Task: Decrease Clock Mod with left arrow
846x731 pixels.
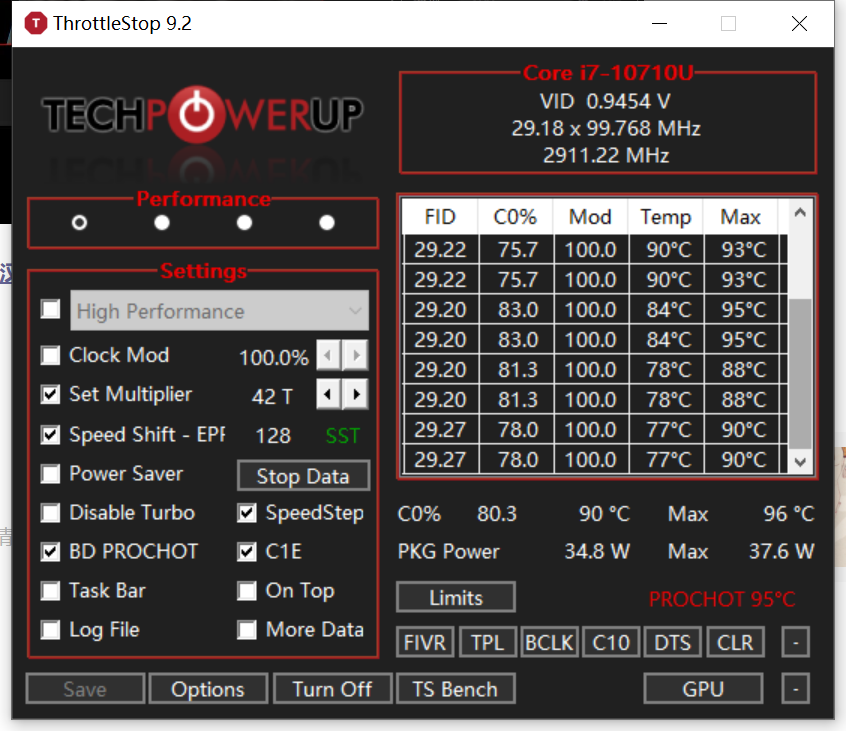Action: (328, 356)
